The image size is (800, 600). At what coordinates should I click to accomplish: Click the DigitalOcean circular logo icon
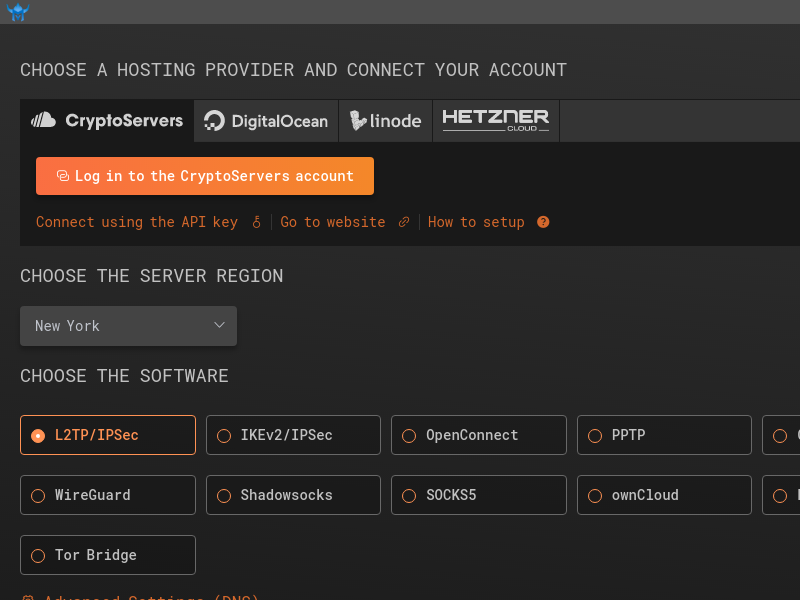[214, 121]
